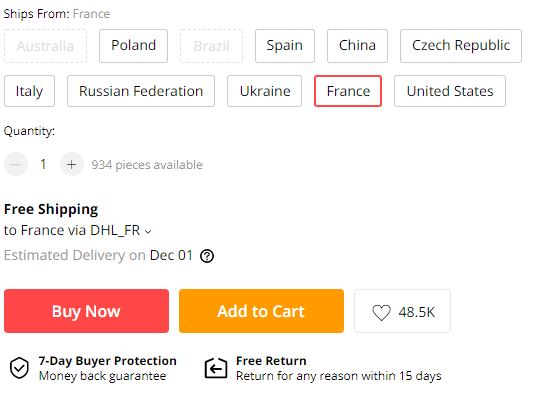The image size is (536, 394).
Task: Click the heart wishlist icon
Action: [x=381, y=312]
